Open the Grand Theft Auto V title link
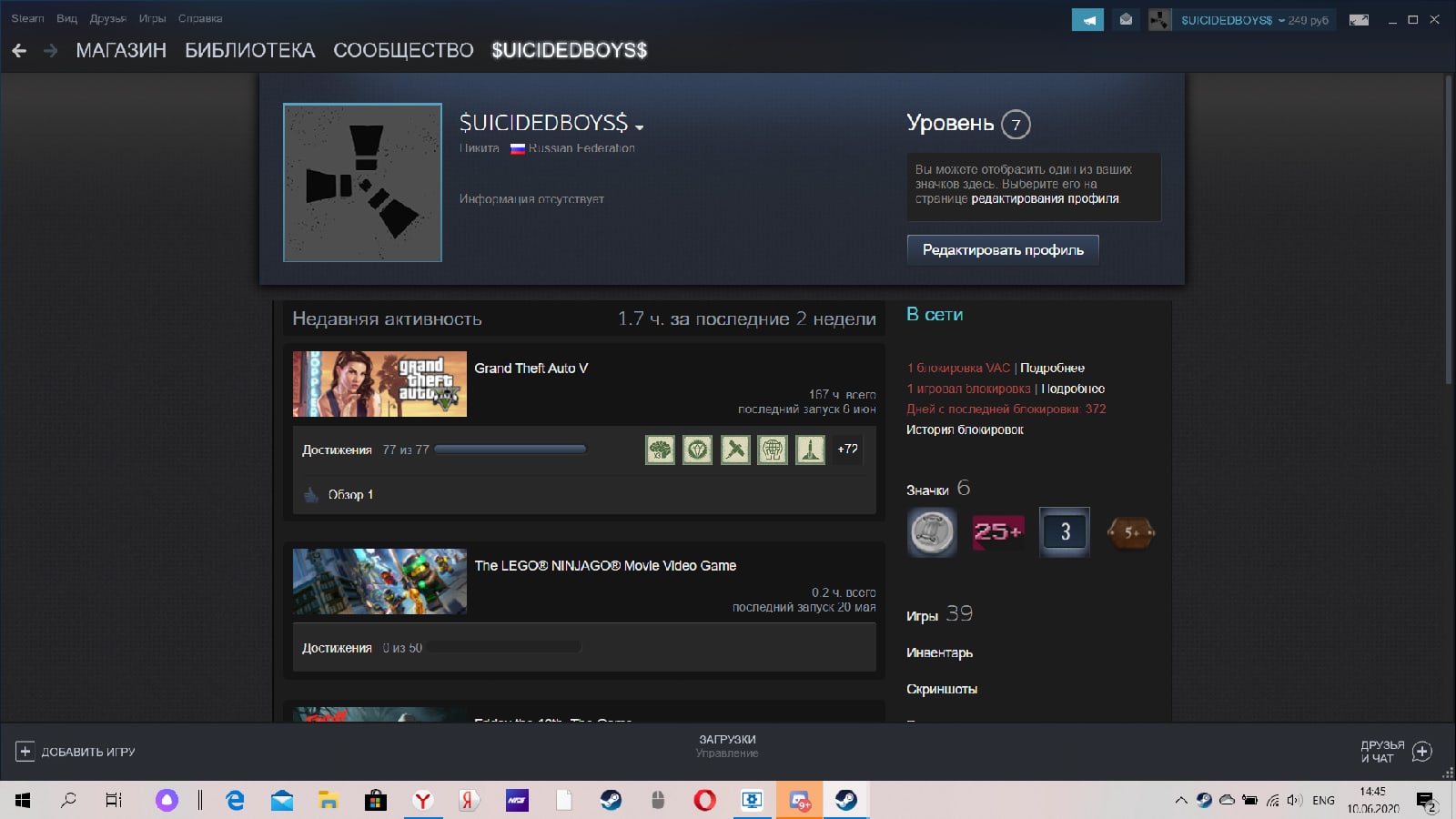1456x819 pixels. 531,369
